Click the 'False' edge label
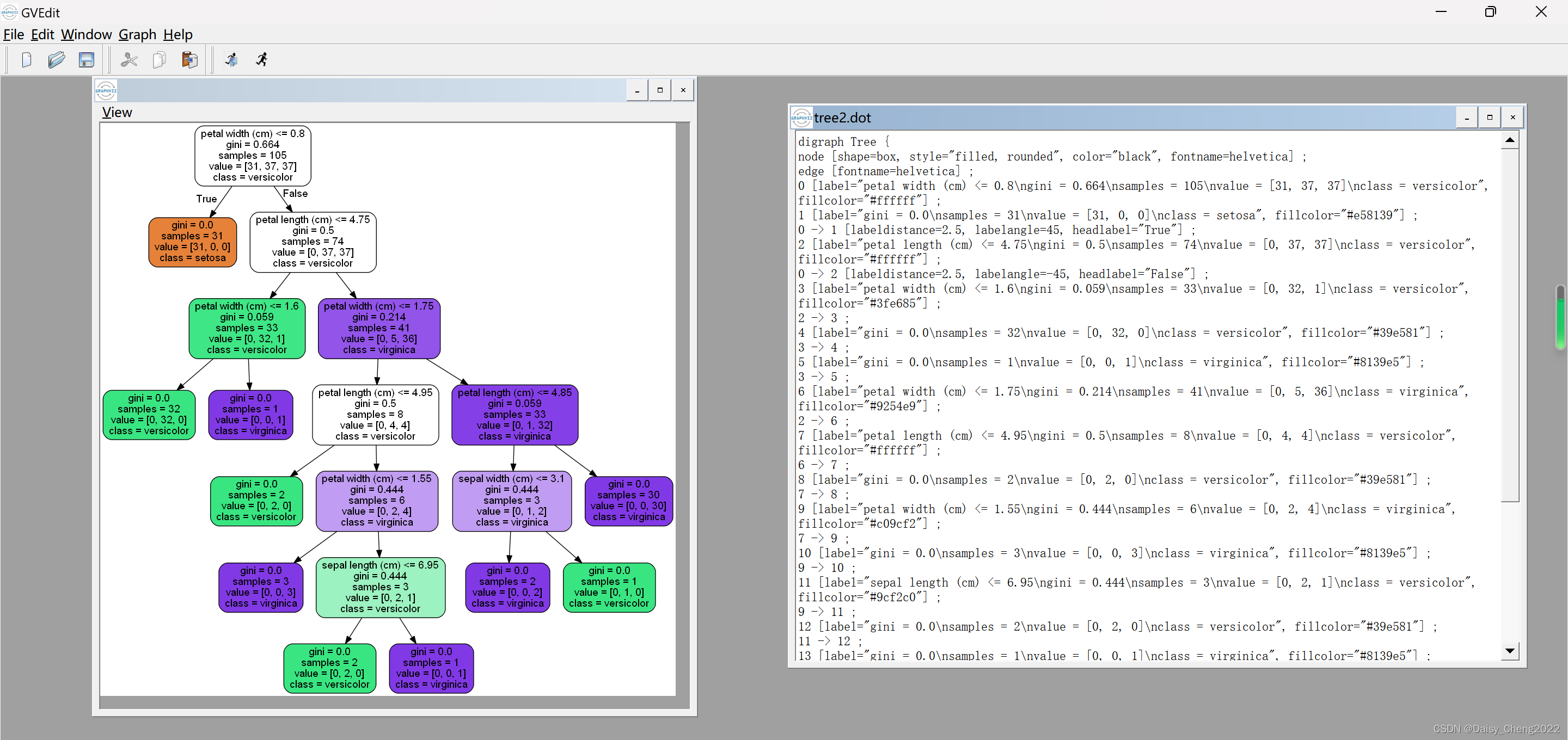The image size is (1568, 740). pos(295,194)
